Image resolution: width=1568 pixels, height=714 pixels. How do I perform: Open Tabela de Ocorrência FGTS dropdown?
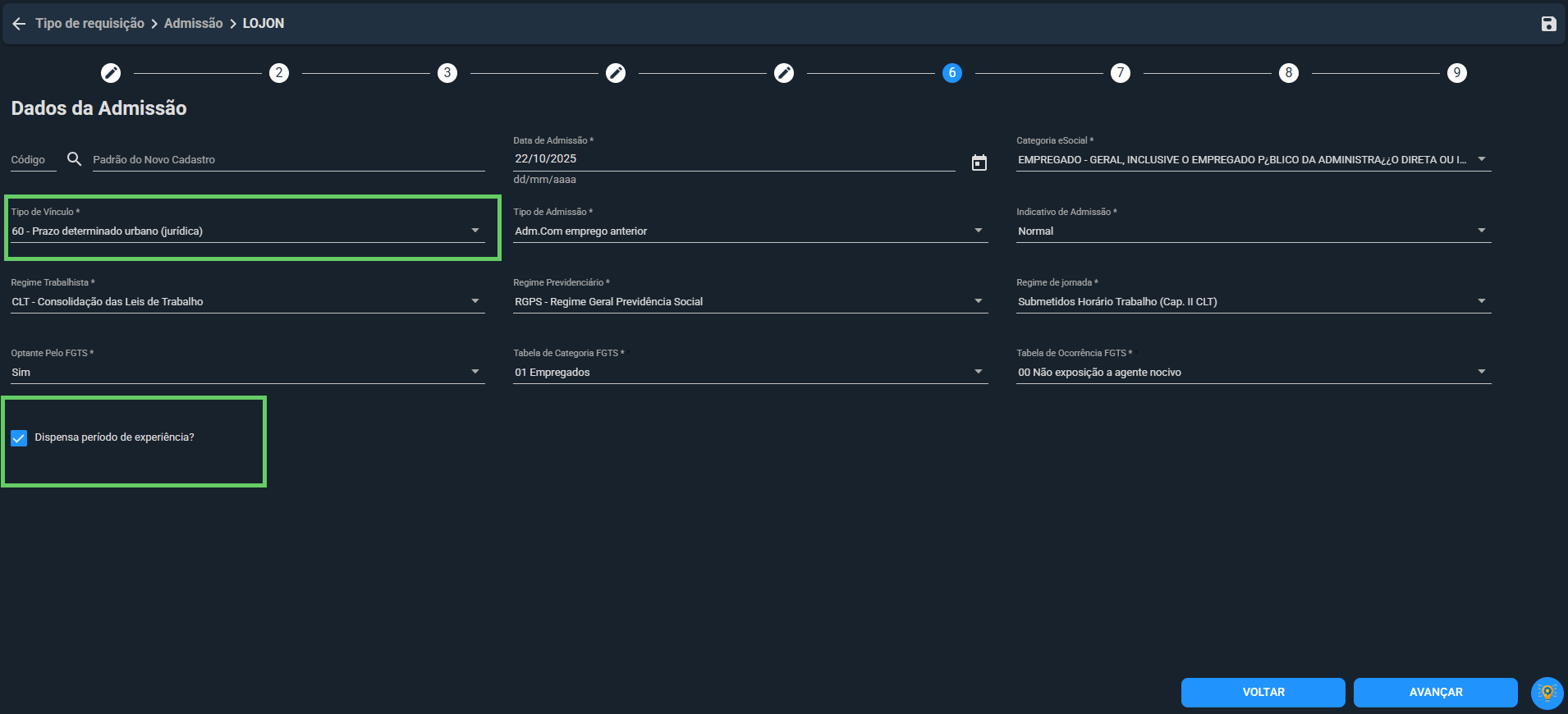pyautogui.click(x=1254, y=372)
